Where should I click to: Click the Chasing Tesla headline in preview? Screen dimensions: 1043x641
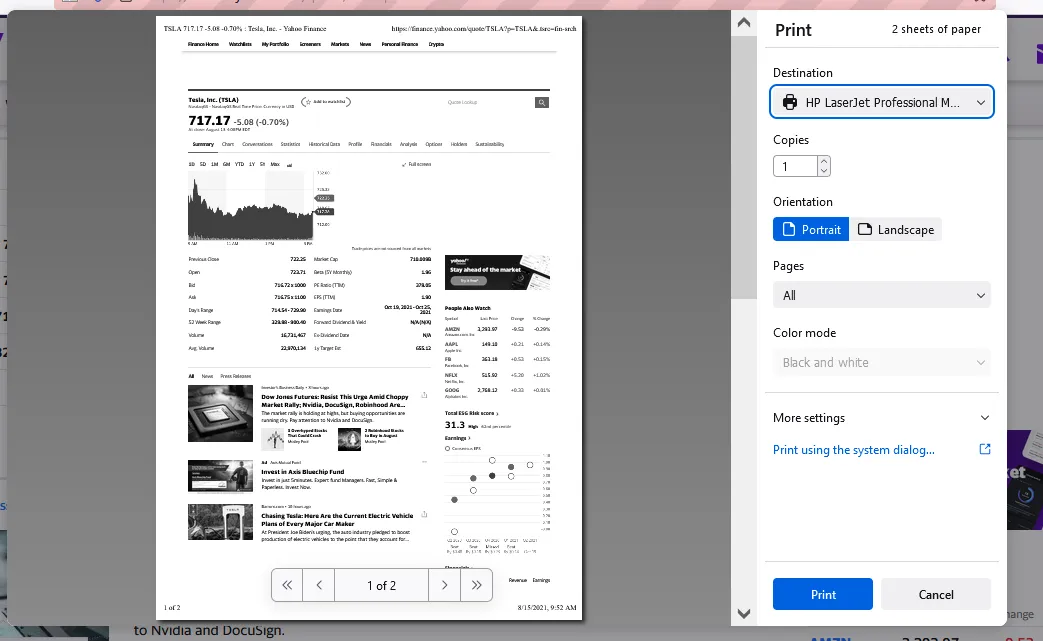click(337, 519)
